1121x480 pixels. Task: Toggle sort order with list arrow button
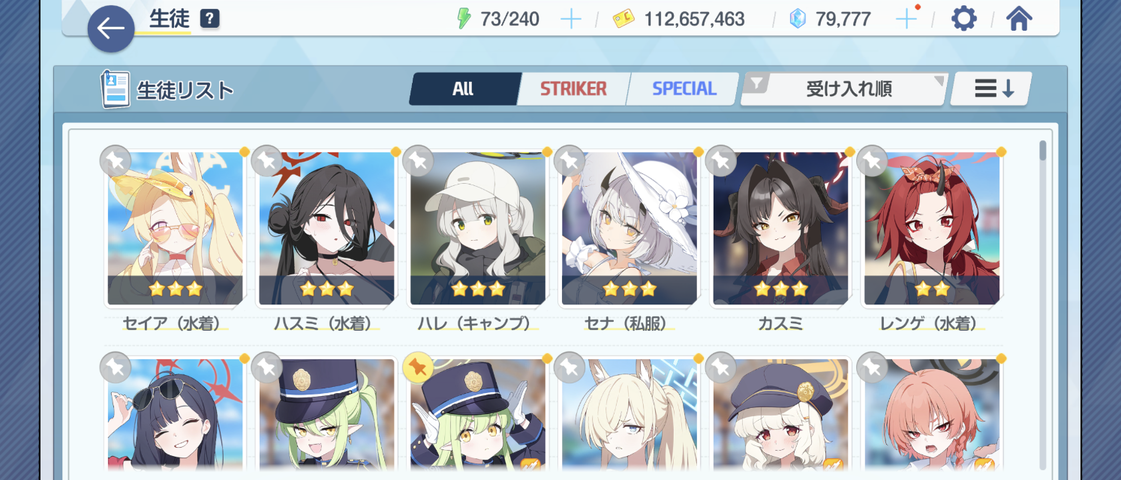pyautogui.click(x=991, y=89)
